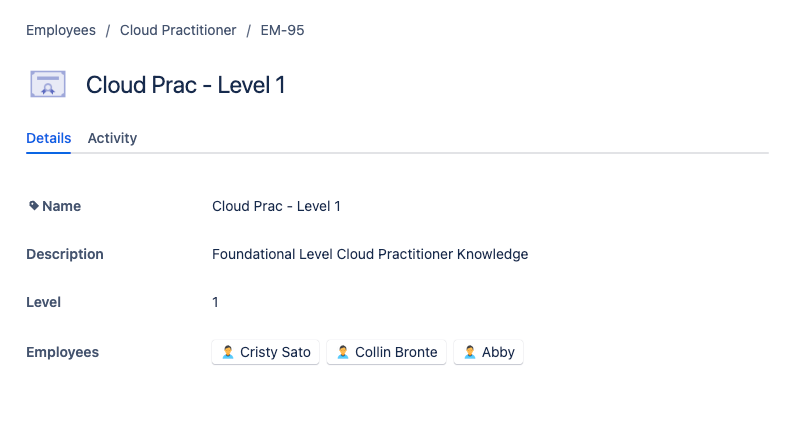The image size is (795, 426).
Task: Click Collin Bronte's avatar icon
Action: pos(343,352)
